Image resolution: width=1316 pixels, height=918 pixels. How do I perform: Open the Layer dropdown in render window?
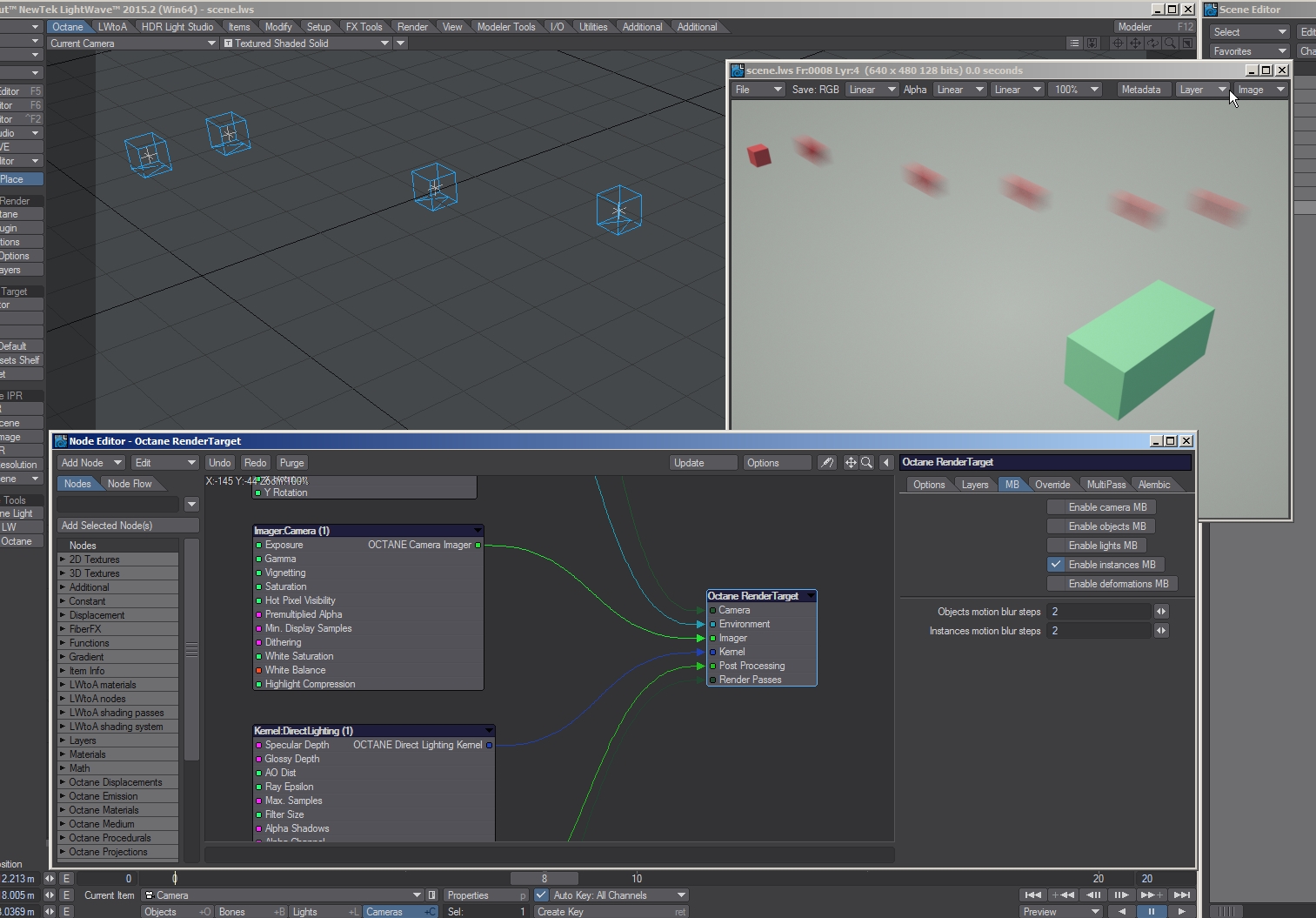point(1203,90)
